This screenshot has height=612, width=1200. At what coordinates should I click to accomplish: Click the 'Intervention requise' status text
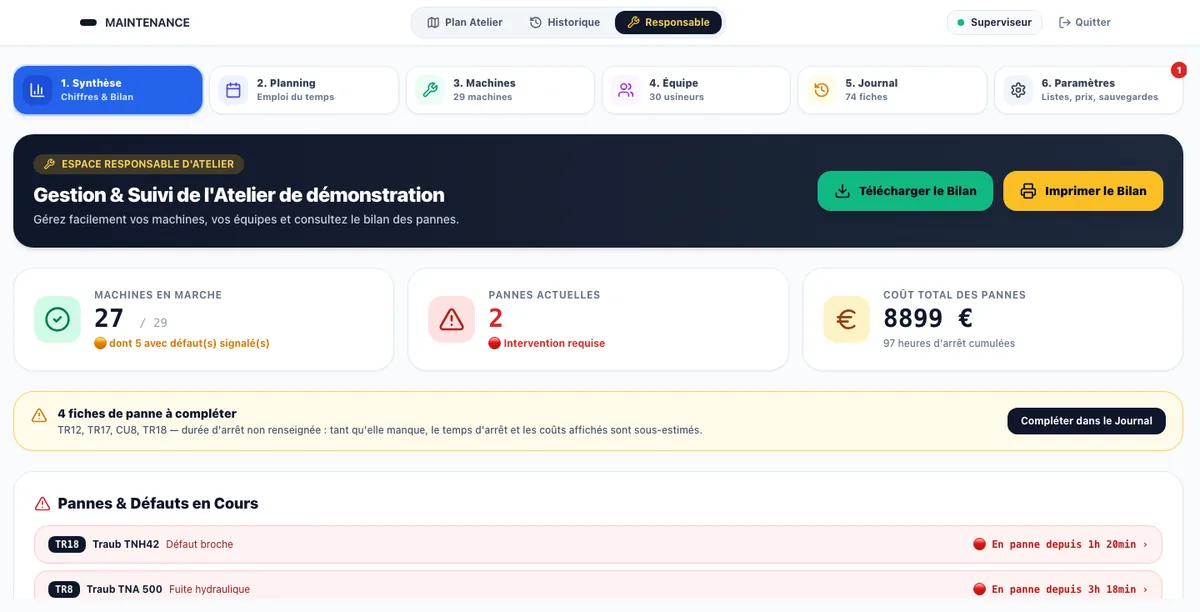point(554,343)
